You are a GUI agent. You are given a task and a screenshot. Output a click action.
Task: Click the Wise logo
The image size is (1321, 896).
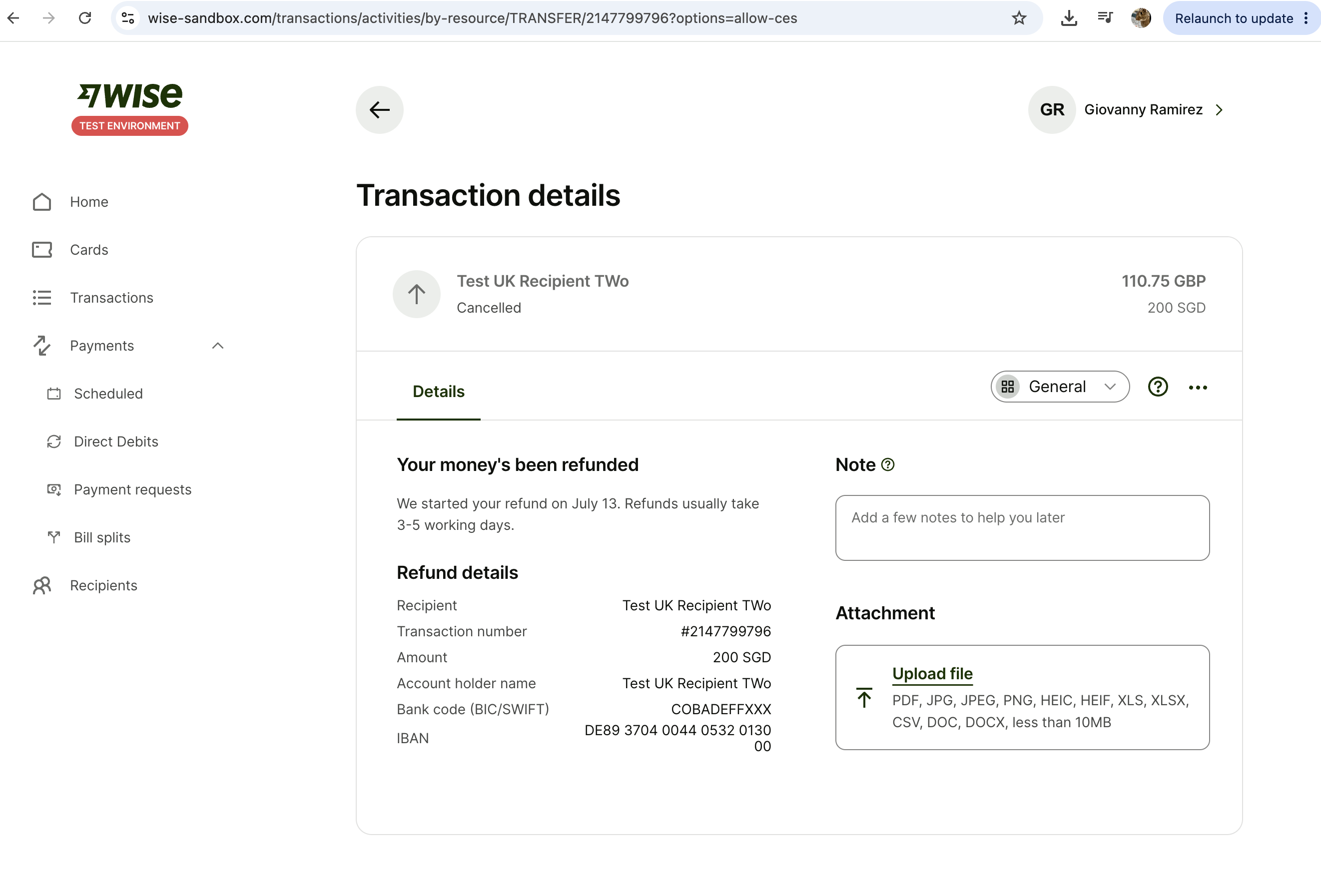tap(129, 95)
